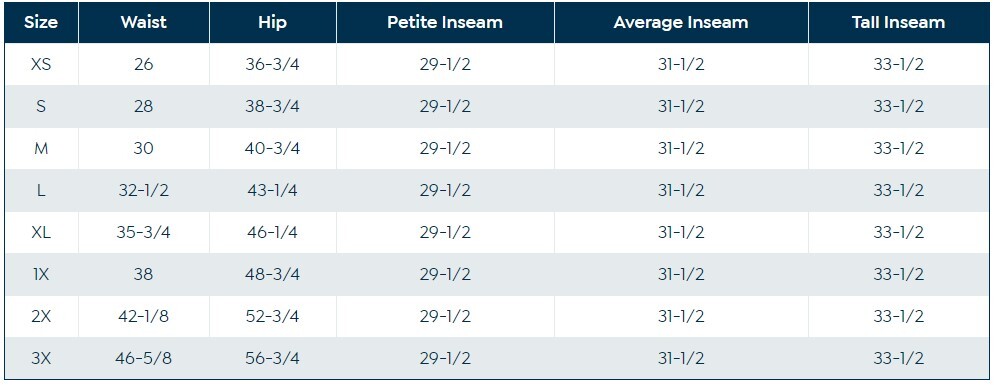This screenshot has width=994, height=385.
Task: Select waist value 32-1/2
Action: tap(144, 190)
